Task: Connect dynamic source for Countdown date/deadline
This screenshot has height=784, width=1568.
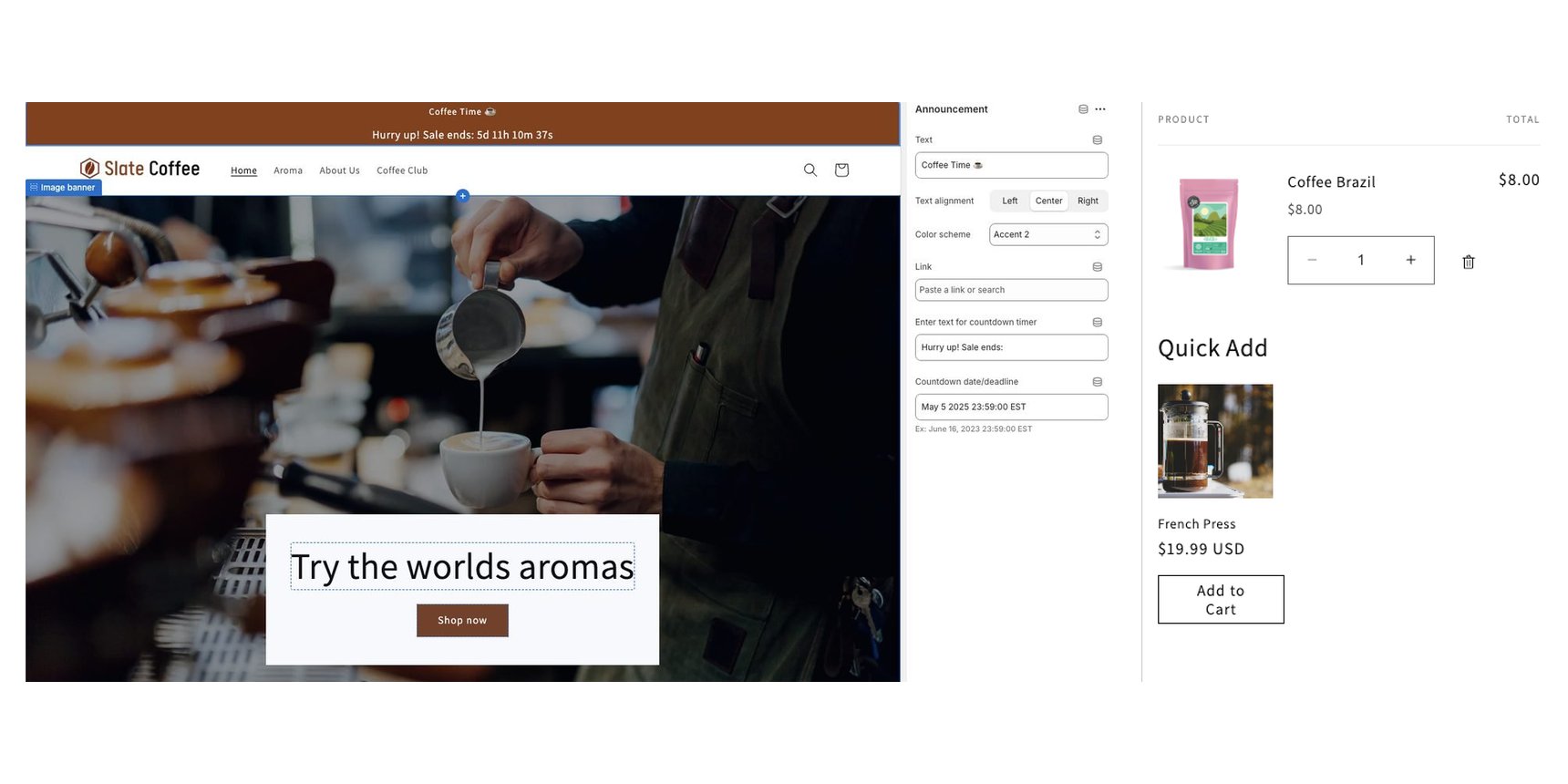Action: coord(1098,382)
